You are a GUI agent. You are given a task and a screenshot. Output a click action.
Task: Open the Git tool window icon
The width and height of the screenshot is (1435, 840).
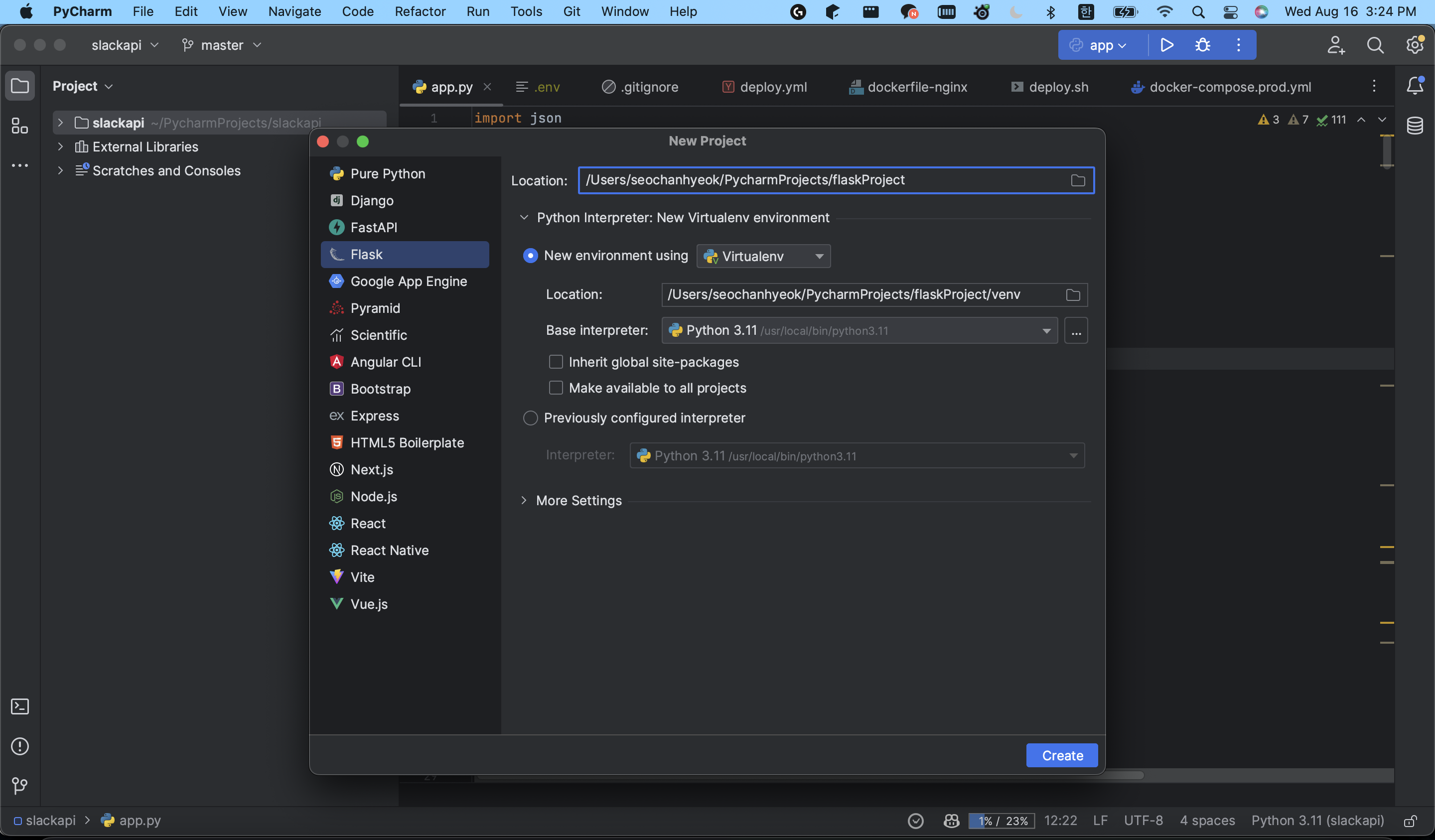click(x=20, y=785)
